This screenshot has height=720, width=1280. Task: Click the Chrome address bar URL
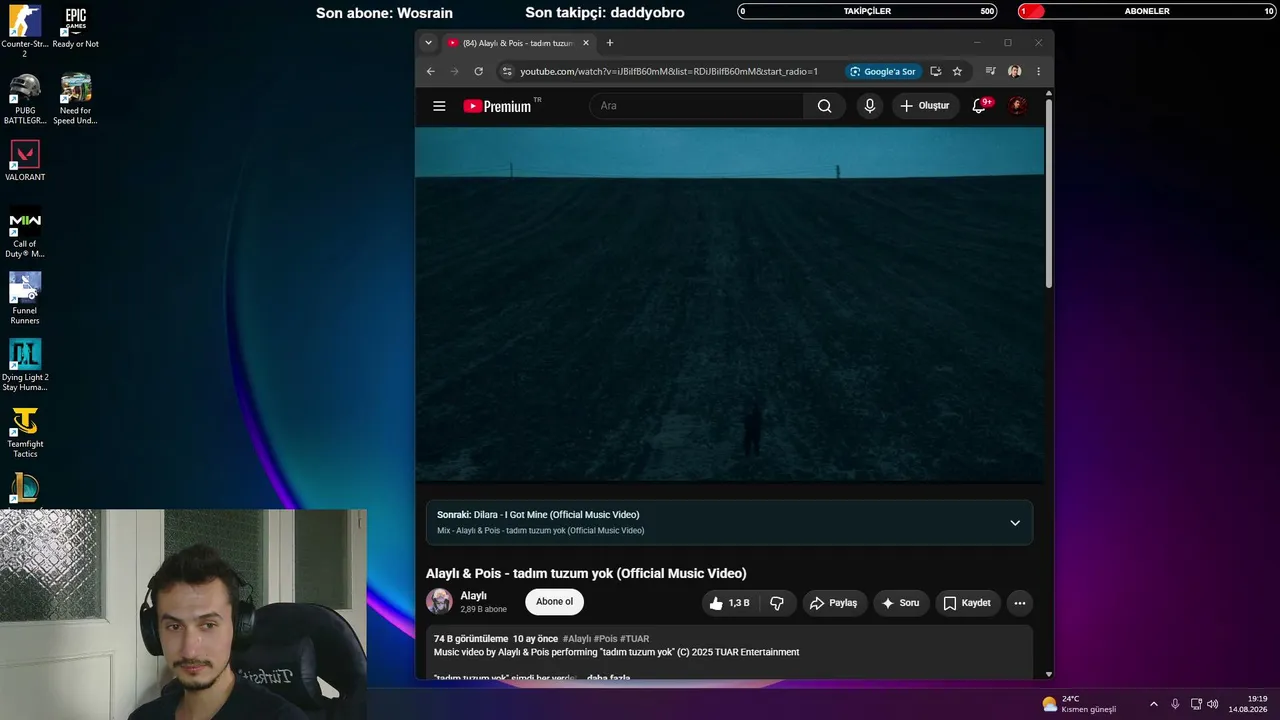[669, 72]
